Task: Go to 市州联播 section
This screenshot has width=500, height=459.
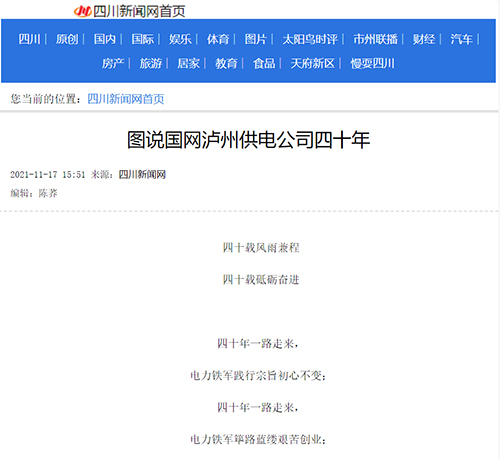Action: click(x=376, y=39)
